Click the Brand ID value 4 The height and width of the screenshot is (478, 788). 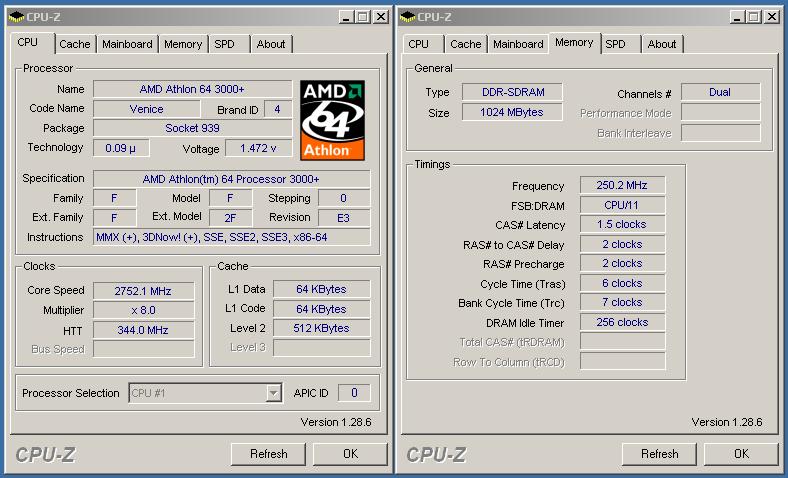pyautogui.click(x=277, y=109)
